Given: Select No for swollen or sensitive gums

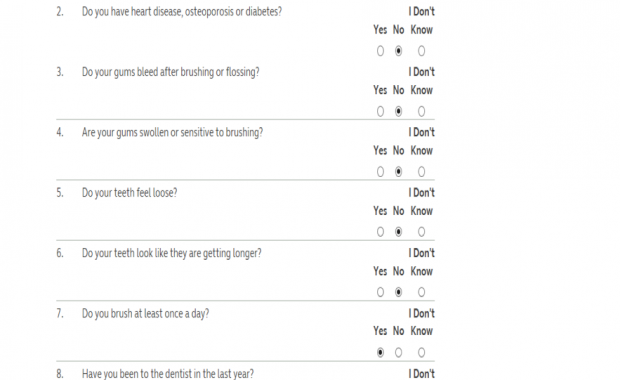Looking at the screenshot, I should 398,172.
